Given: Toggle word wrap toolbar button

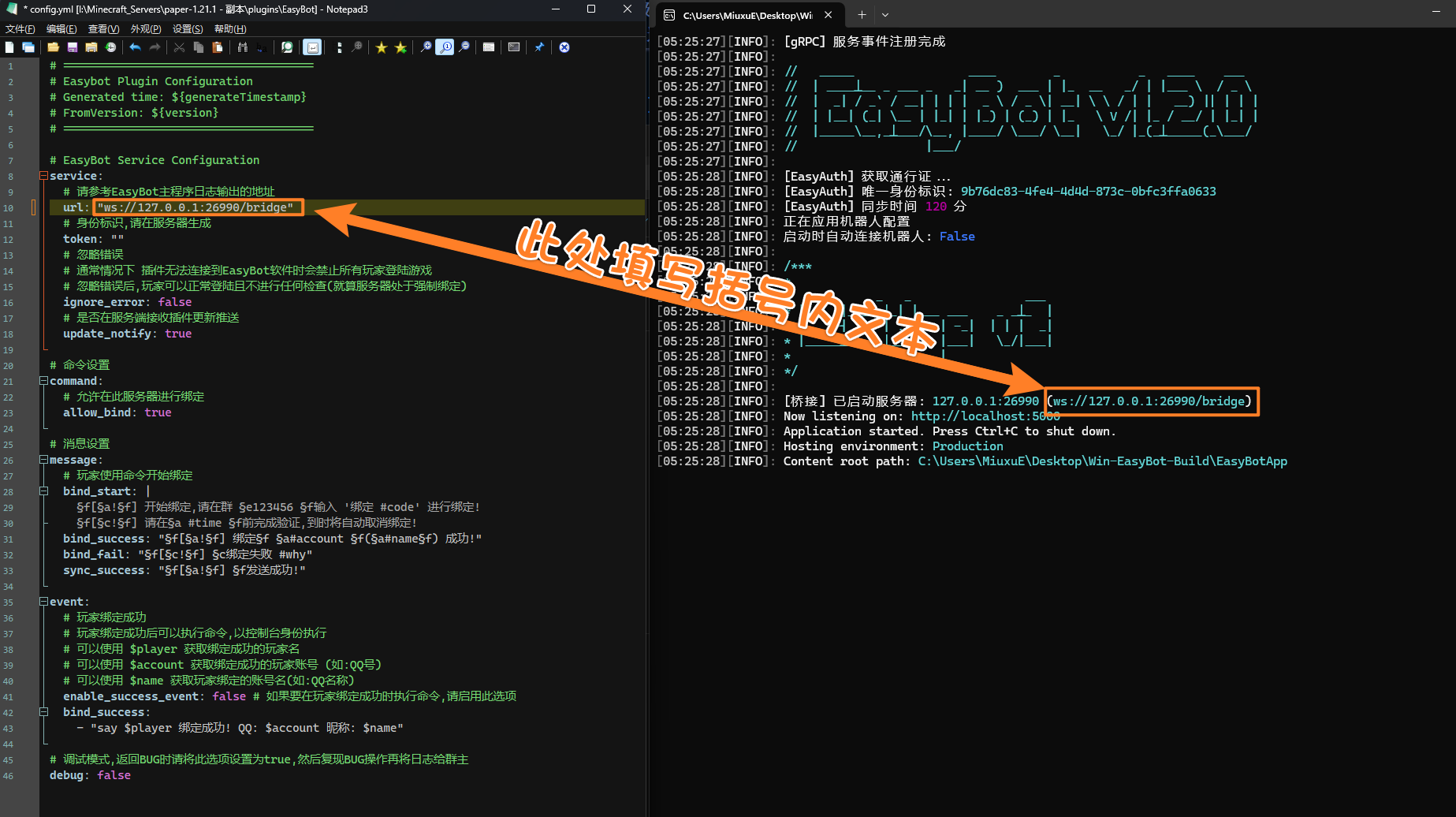Looking at the screenshot, I should (312, 47).
